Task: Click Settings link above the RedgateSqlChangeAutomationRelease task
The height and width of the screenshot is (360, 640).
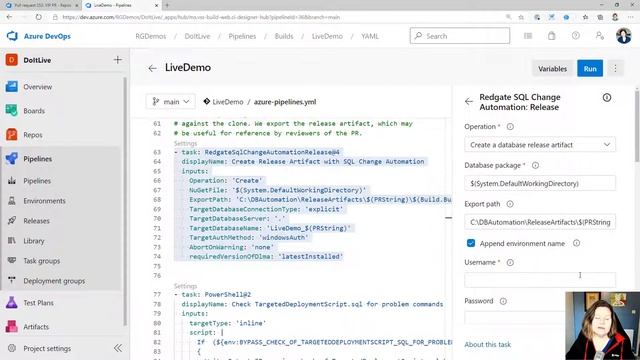Action: 185,143
